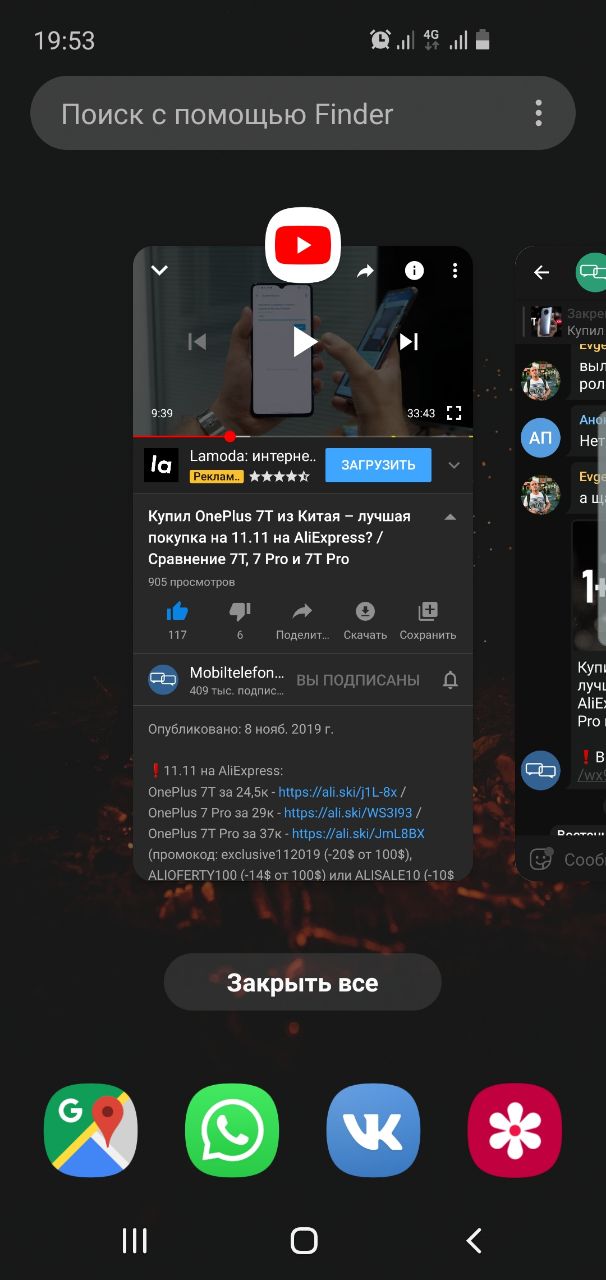Tap back navigation button

(x=474, y=1241)
